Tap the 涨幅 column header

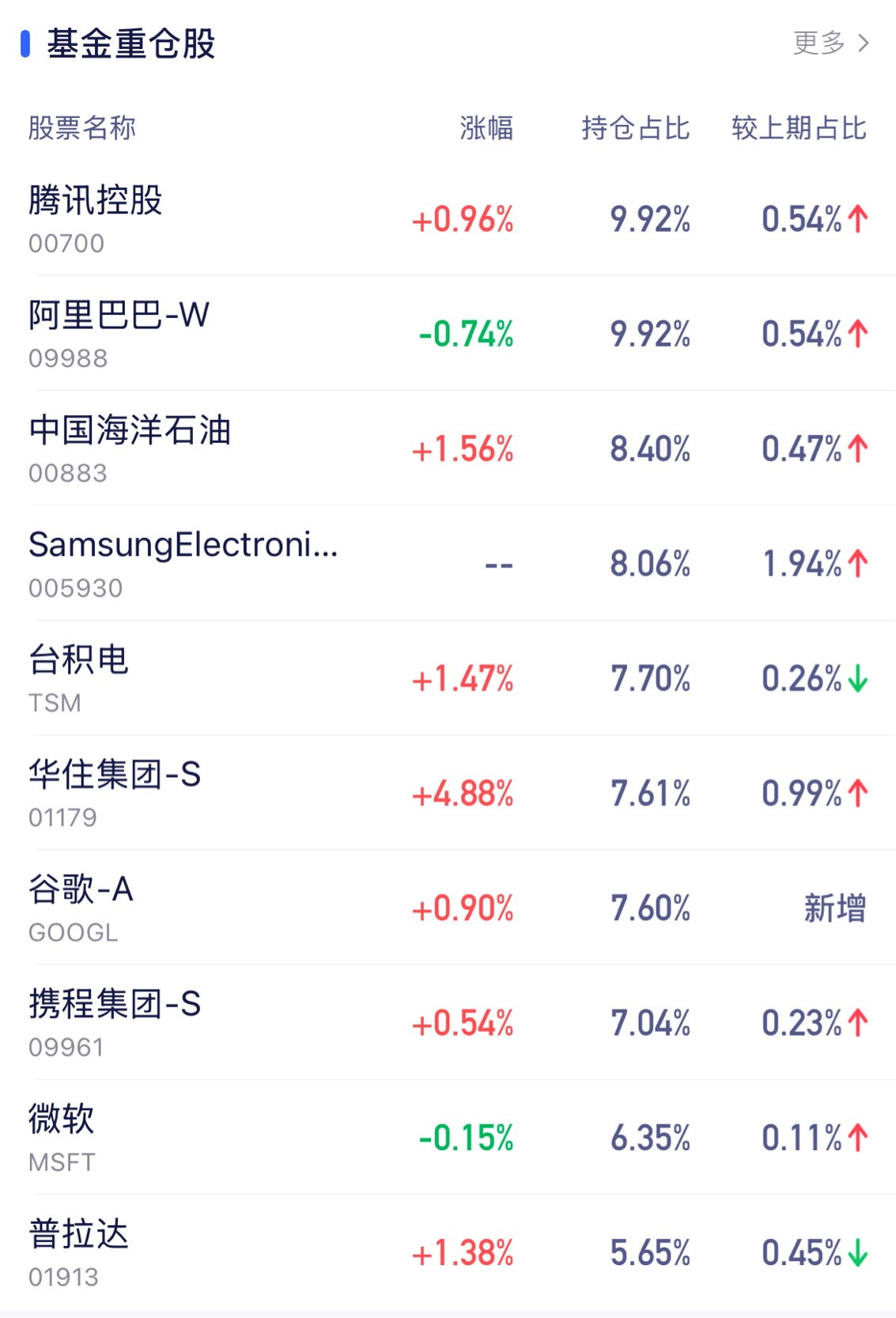(x=486, y=128)
